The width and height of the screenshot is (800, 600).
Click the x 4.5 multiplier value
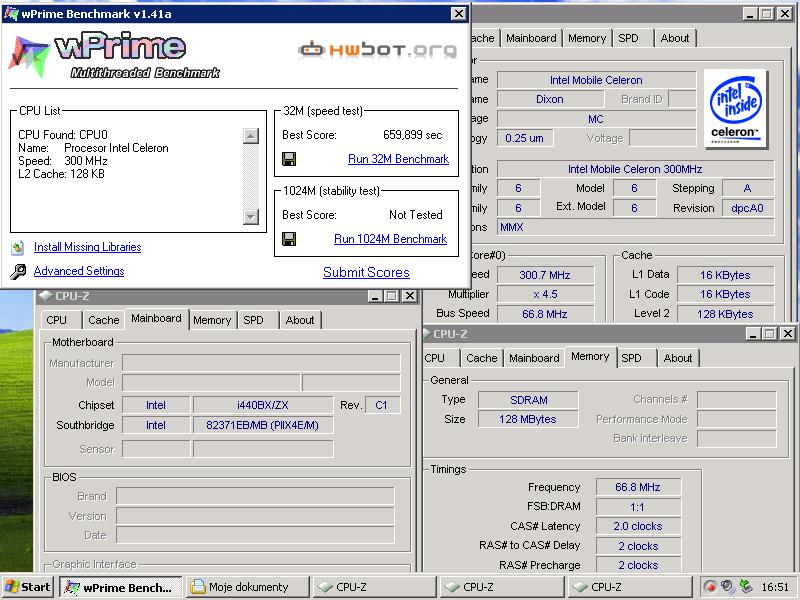545,294
